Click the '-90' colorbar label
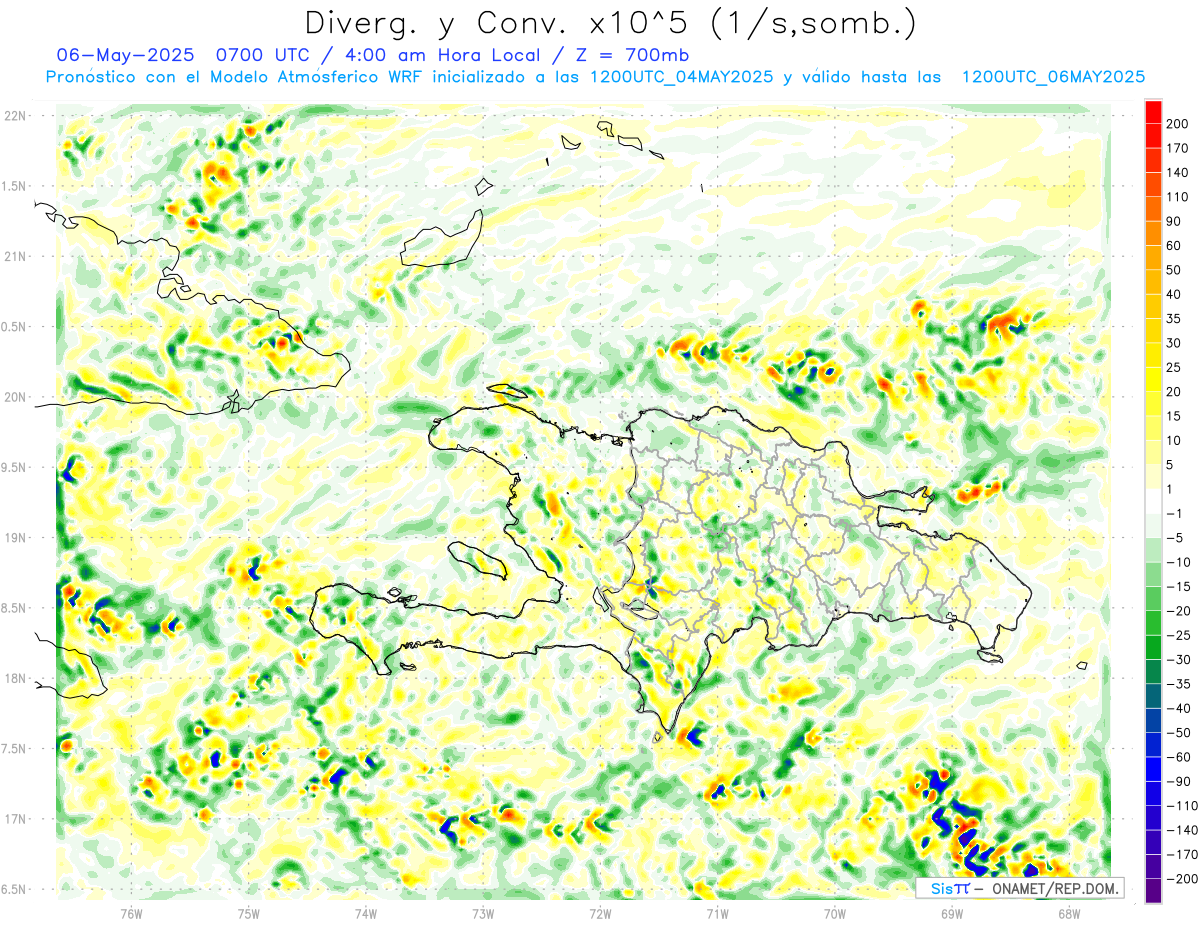Viewport: 1200px width, 927px height. coord(1178,781)
